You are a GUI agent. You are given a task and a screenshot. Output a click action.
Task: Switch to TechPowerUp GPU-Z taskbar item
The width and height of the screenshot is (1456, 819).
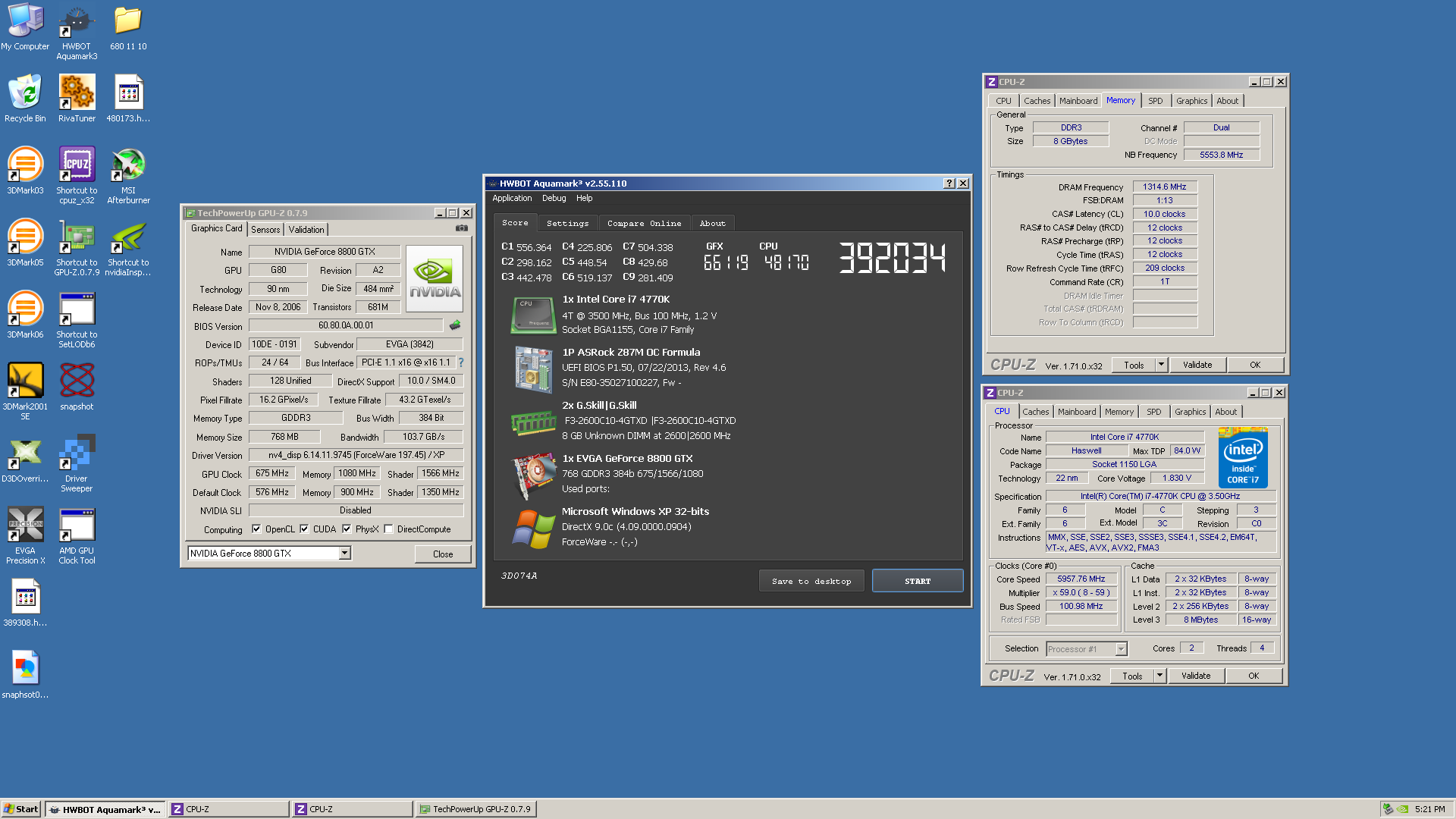tap(475, 809)
